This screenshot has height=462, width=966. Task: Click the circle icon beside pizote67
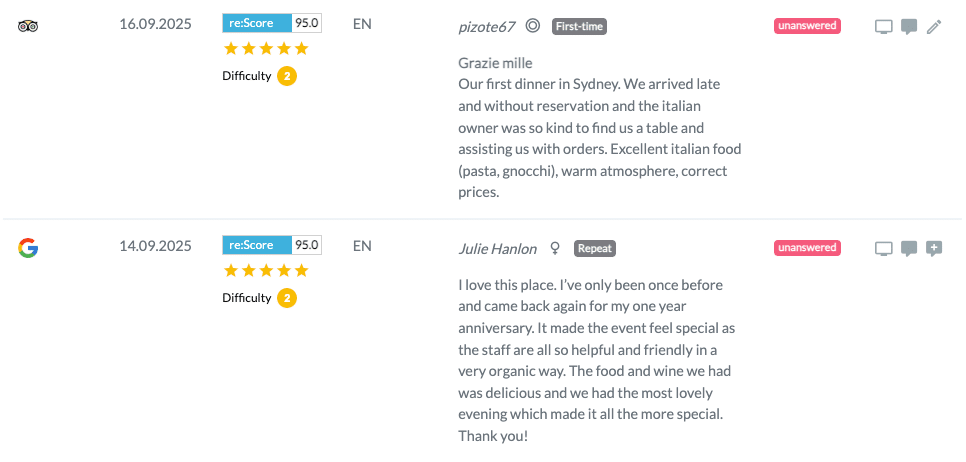(533, 26)
